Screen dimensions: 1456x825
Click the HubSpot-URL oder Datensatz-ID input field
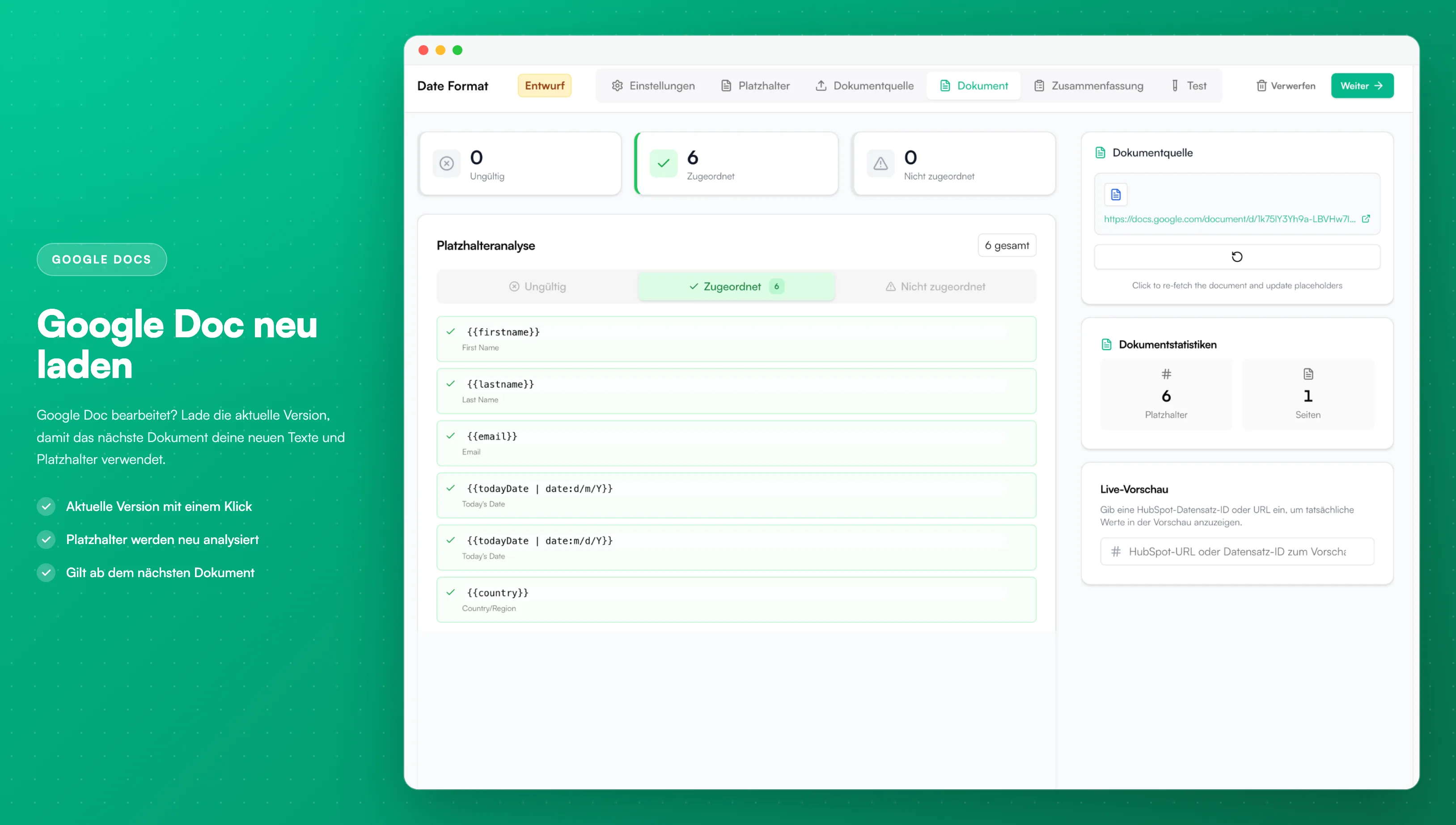[x=1237, y=551]
